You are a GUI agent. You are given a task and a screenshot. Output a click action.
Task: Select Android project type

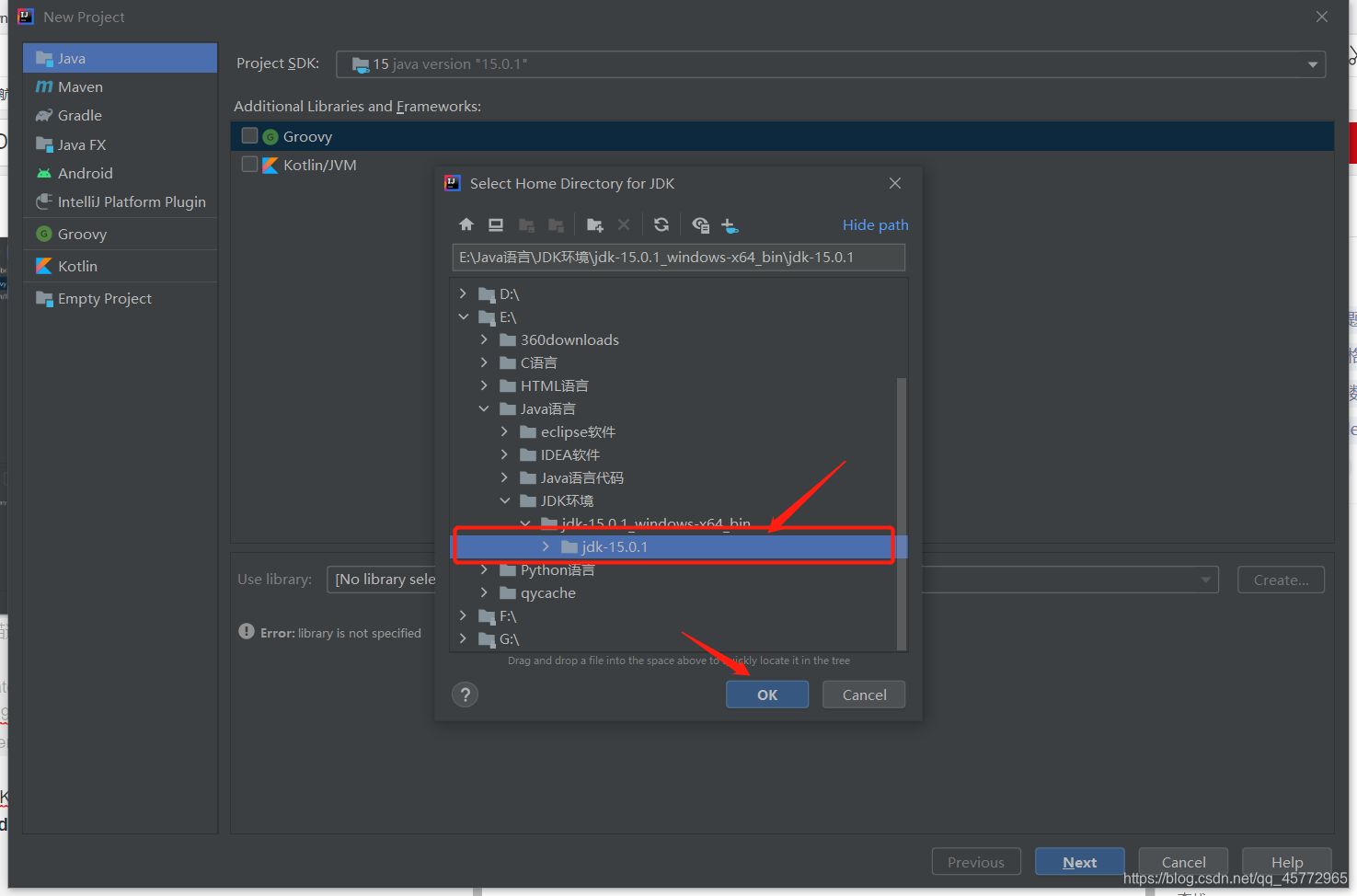coord(120,173)
